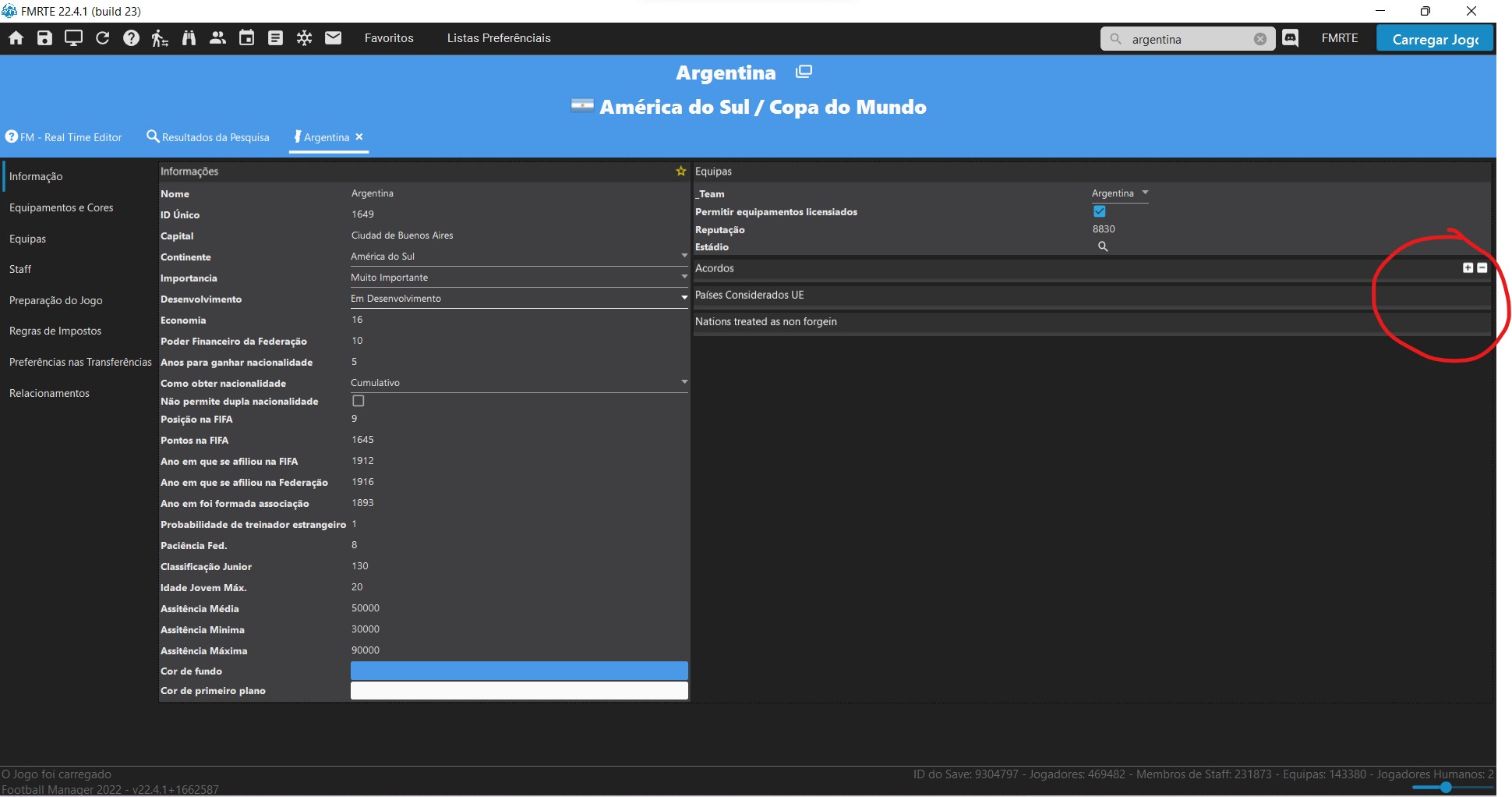Click the snowflake freeze icon
1512x797 pixels.
304,38
